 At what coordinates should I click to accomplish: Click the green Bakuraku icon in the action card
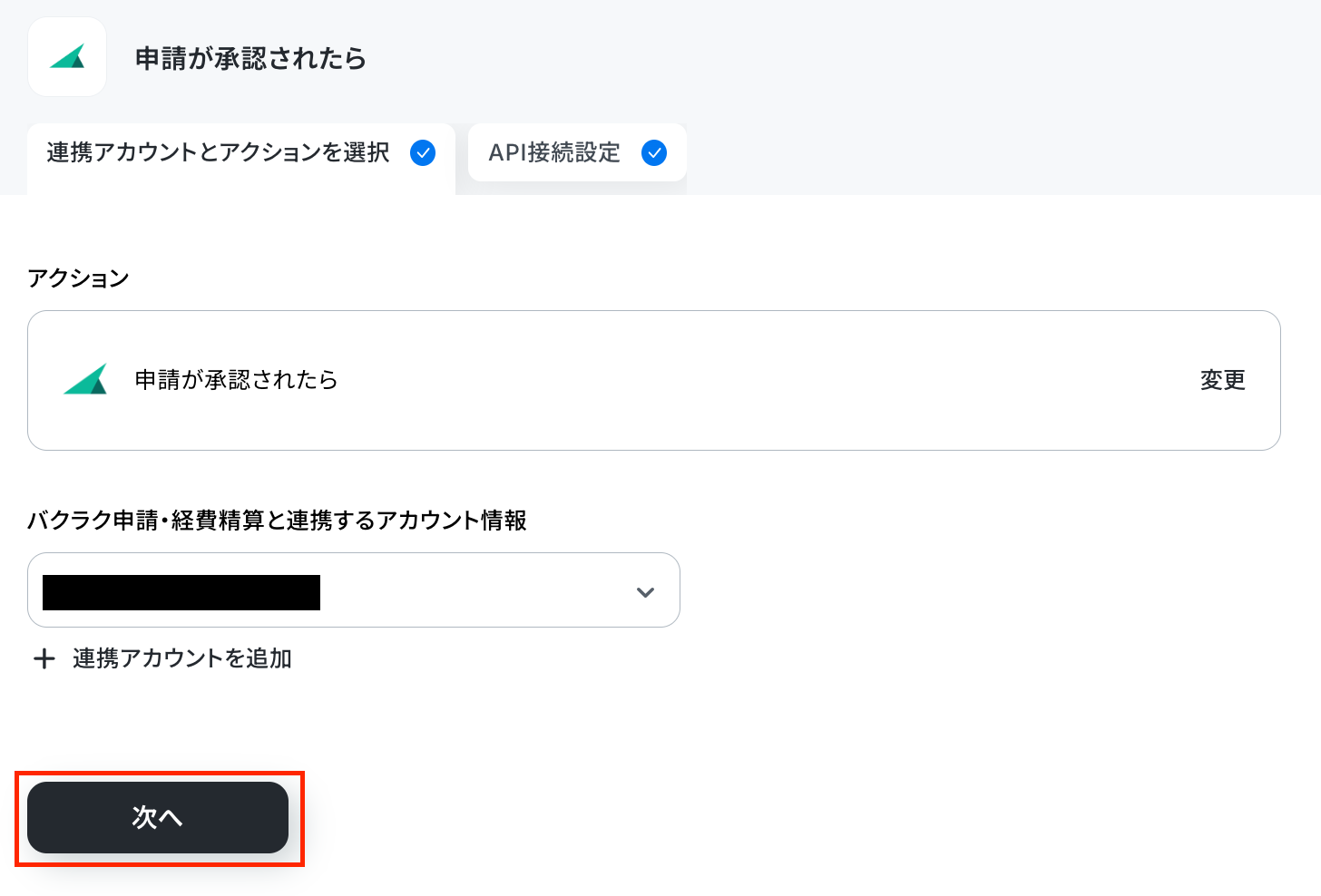pyautogui.click(x=85, y=379)
